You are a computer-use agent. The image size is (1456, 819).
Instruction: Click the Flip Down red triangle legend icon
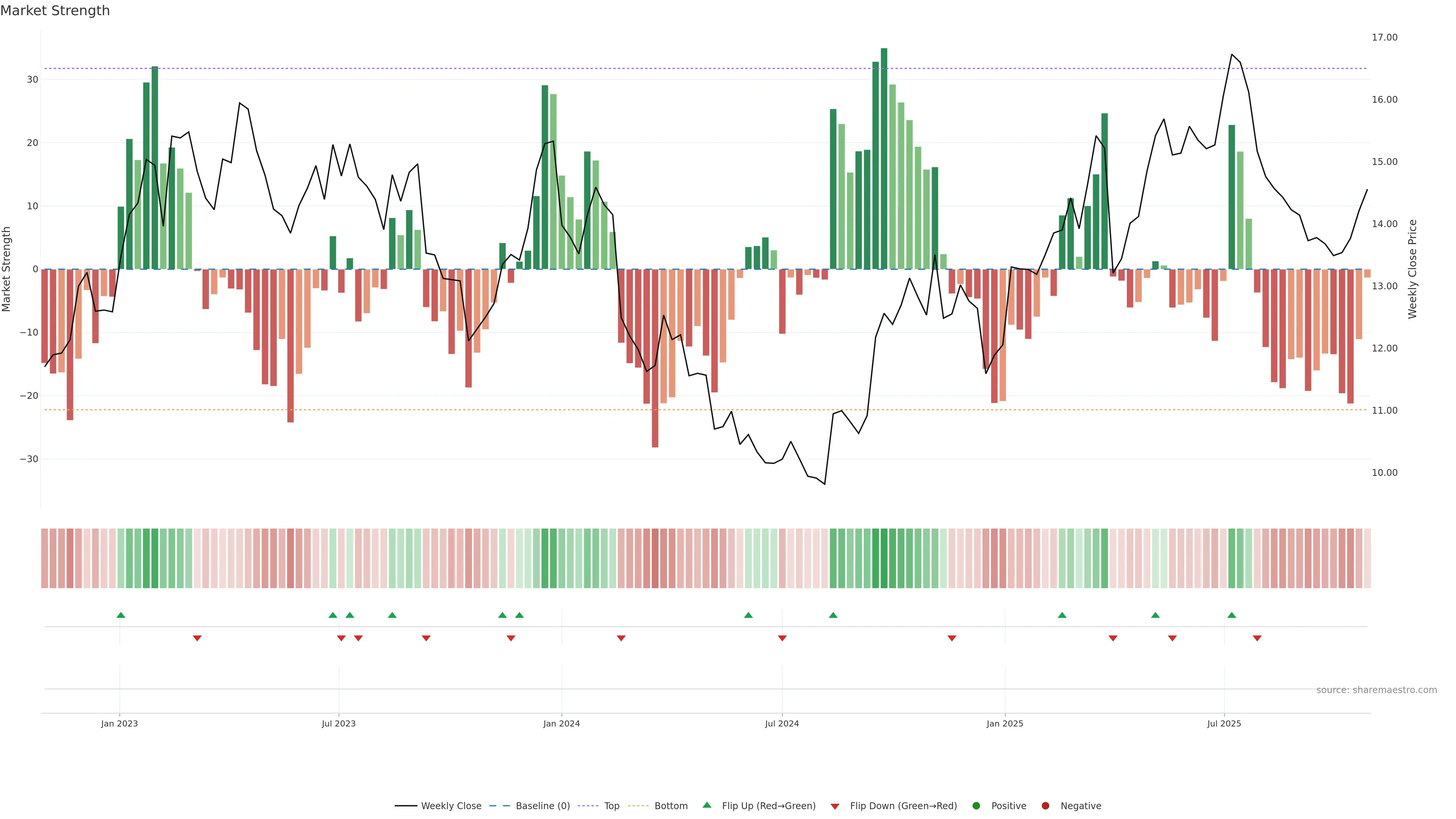pyautogui.click(x=835, y=806)
